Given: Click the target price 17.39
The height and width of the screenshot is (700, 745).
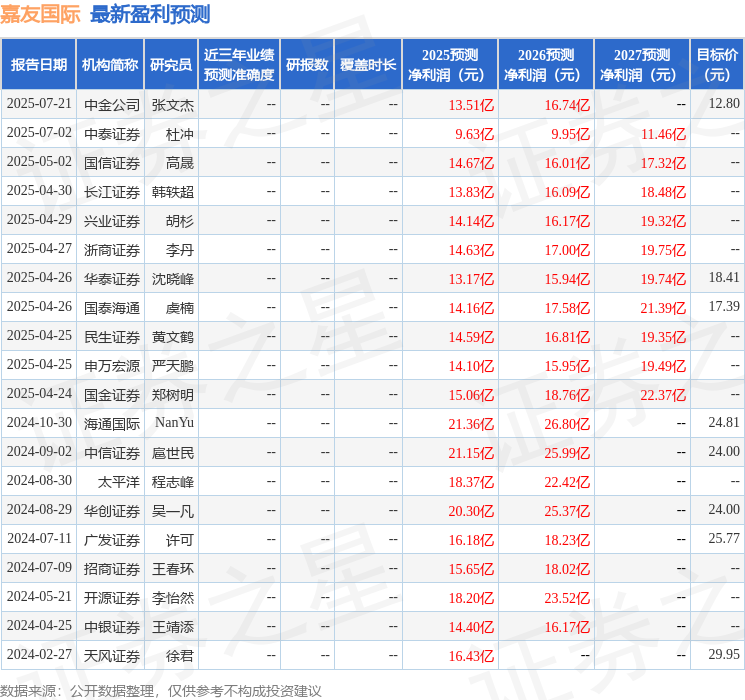Looking at the screenshot, I should (x=724, y=307).
